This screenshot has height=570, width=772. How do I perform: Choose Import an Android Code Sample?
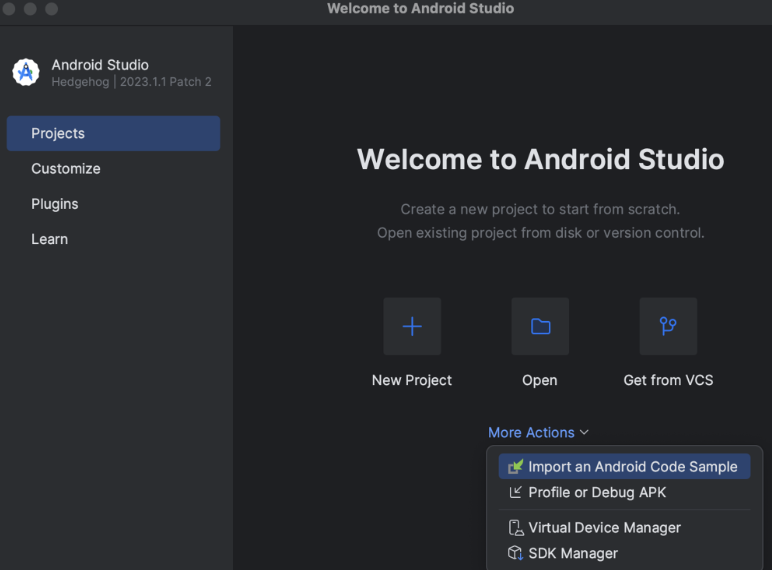click(624, 466)
